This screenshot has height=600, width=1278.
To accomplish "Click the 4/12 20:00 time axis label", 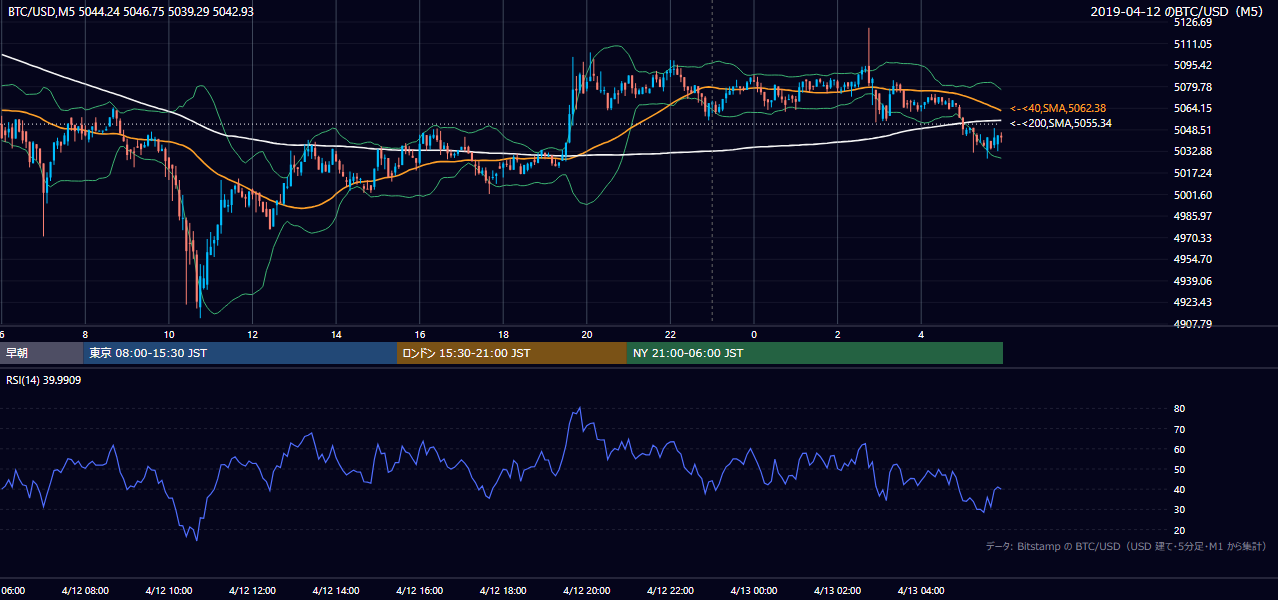I will (587, 591).
